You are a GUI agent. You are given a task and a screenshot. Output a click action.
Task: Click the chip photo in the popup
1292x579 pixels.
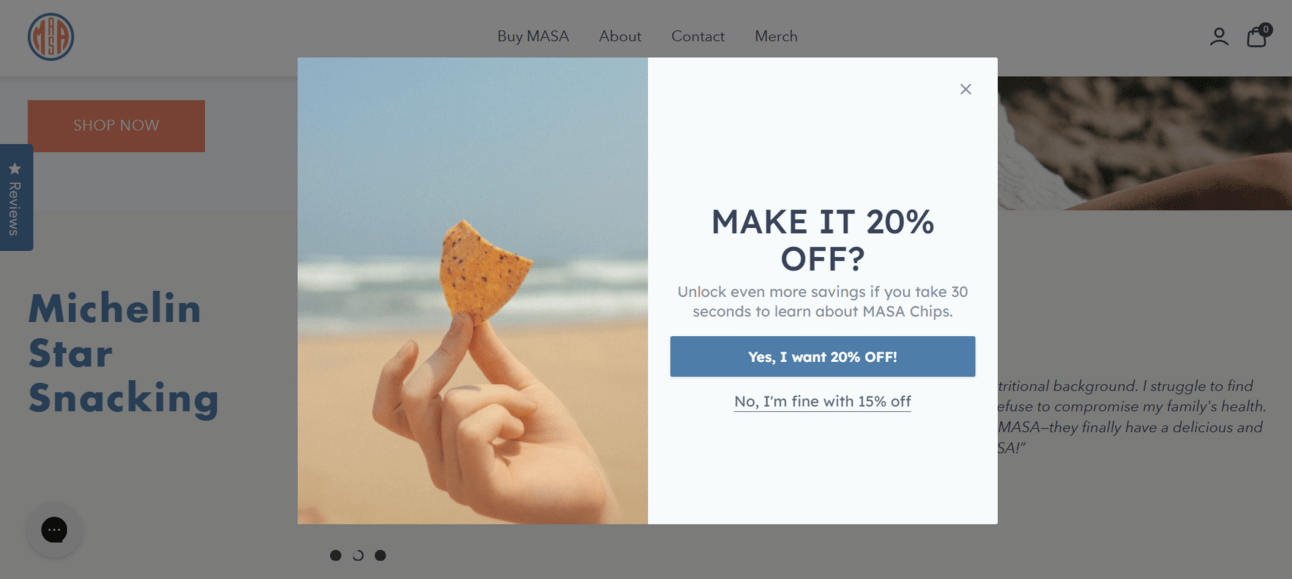pyautogui.click(x=473, y=290)
